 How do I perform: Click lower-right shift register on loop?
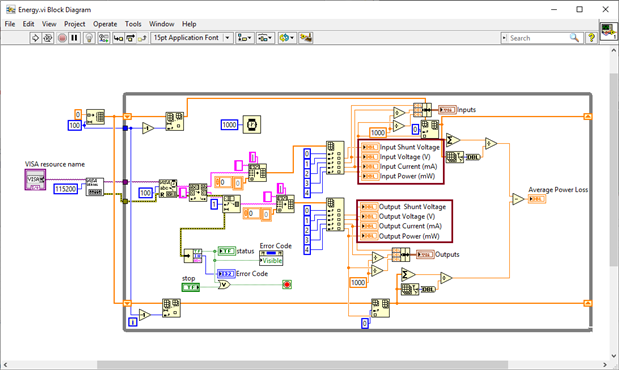(x=588, y=303)
